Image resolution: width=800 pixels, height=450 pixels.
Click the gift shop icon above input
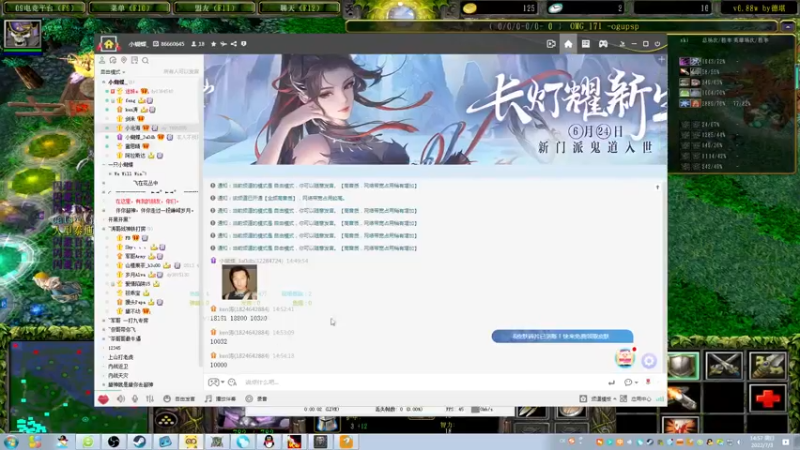[x=624, y=358]
